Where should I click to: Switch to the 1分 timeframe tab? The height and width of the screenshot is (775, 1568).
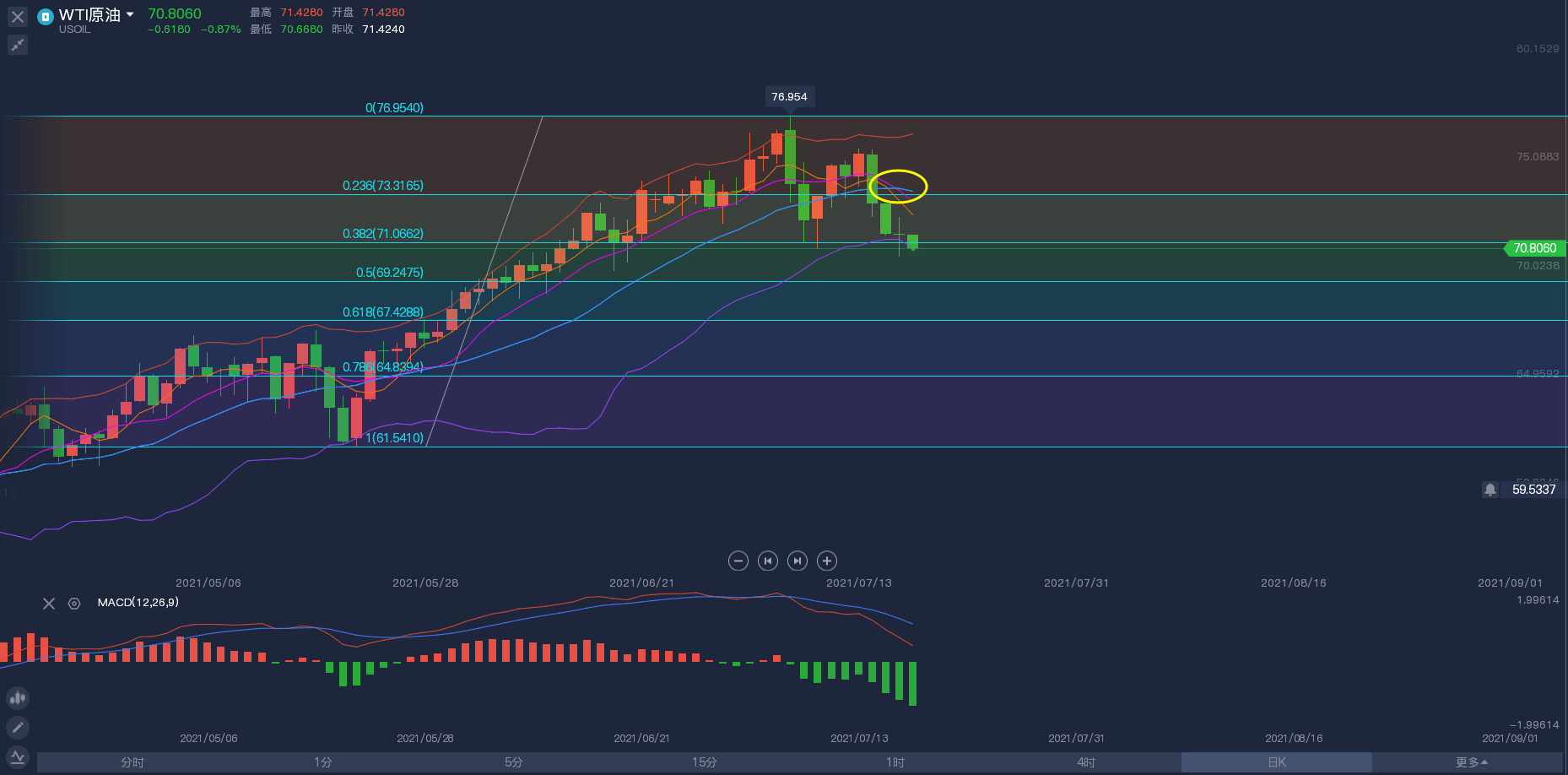coord(323,762)
